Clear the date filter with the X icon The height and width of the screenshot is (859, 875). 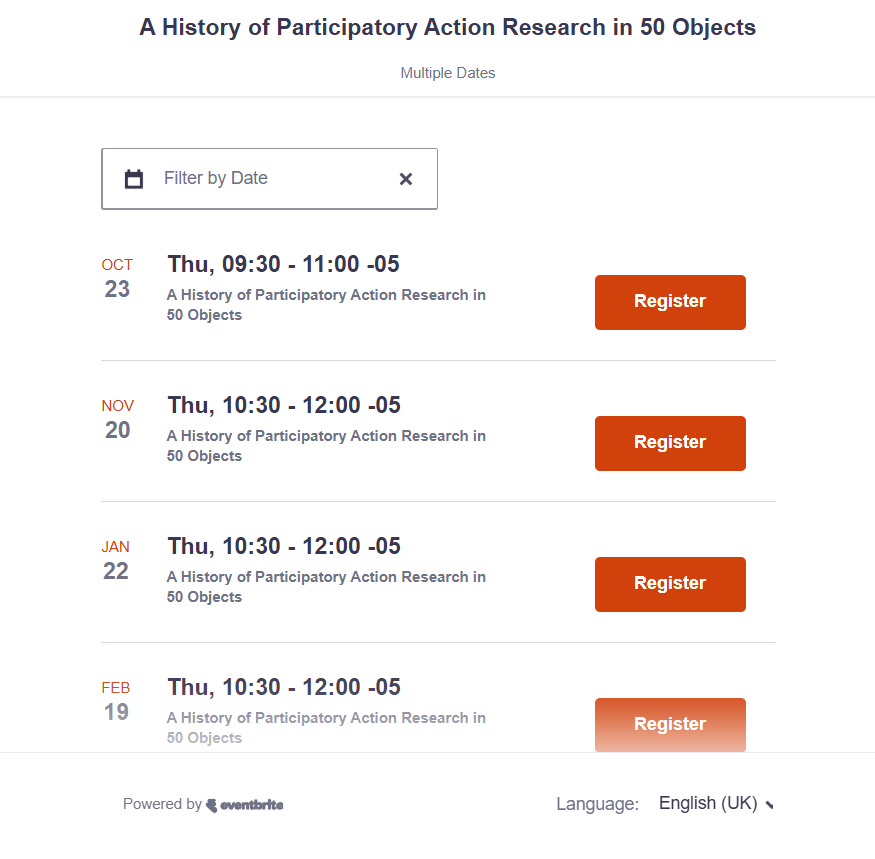point(406,179)
